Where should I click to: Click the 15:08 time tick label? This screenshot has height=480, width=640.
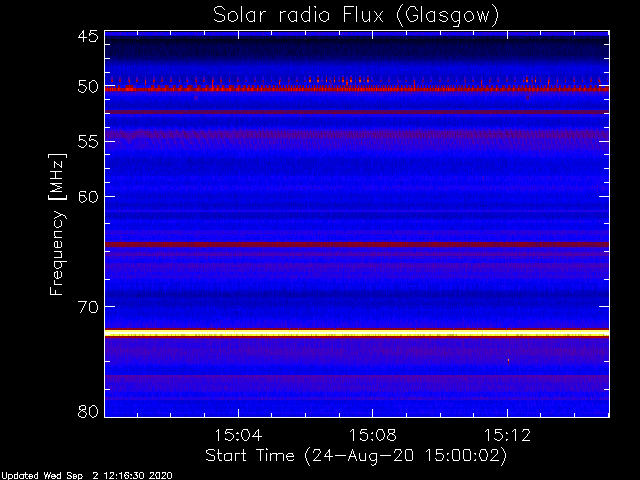click(373, 435)
